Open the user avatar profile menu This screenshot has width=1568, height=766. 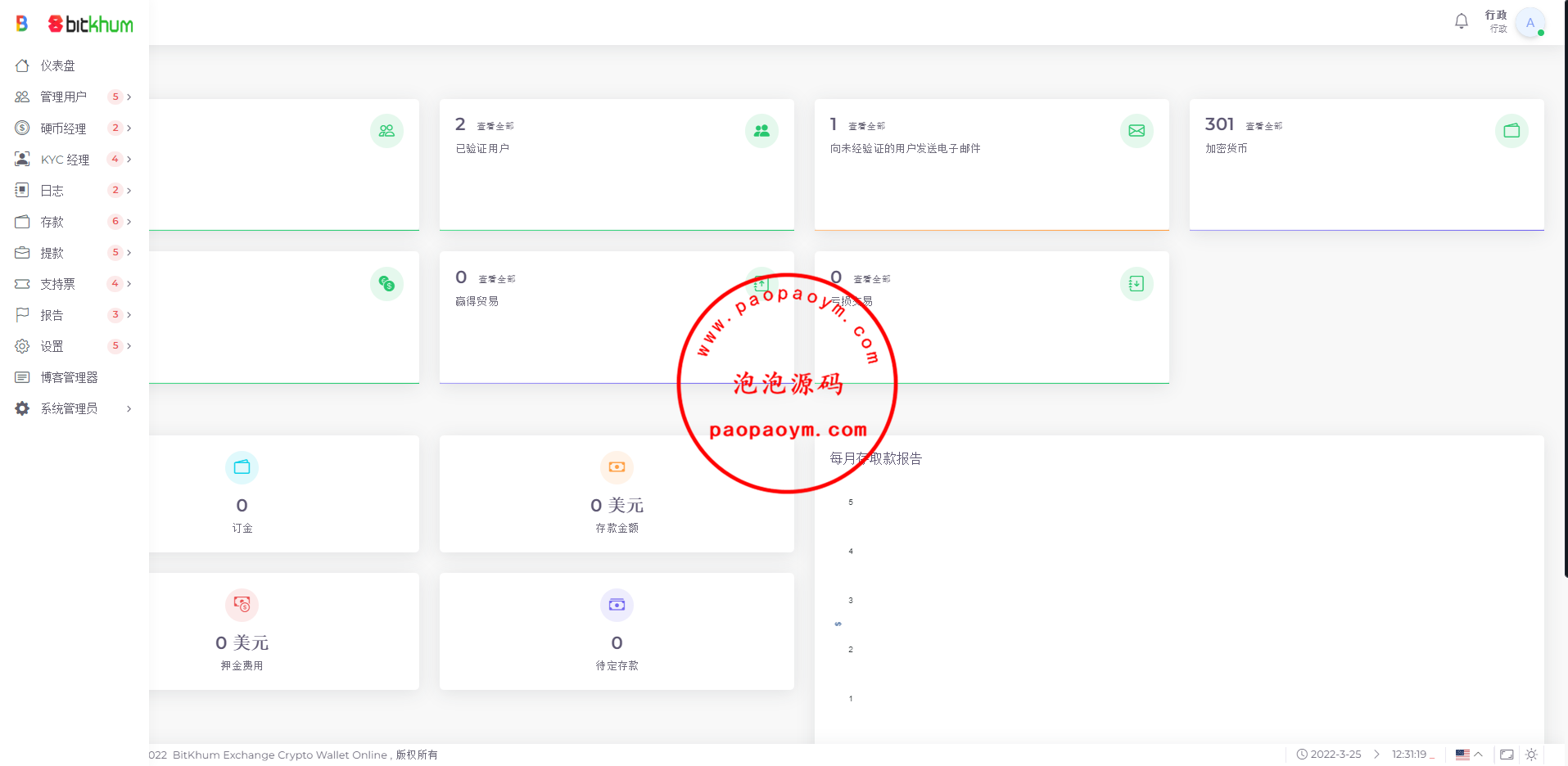[x=1529, y=23]
